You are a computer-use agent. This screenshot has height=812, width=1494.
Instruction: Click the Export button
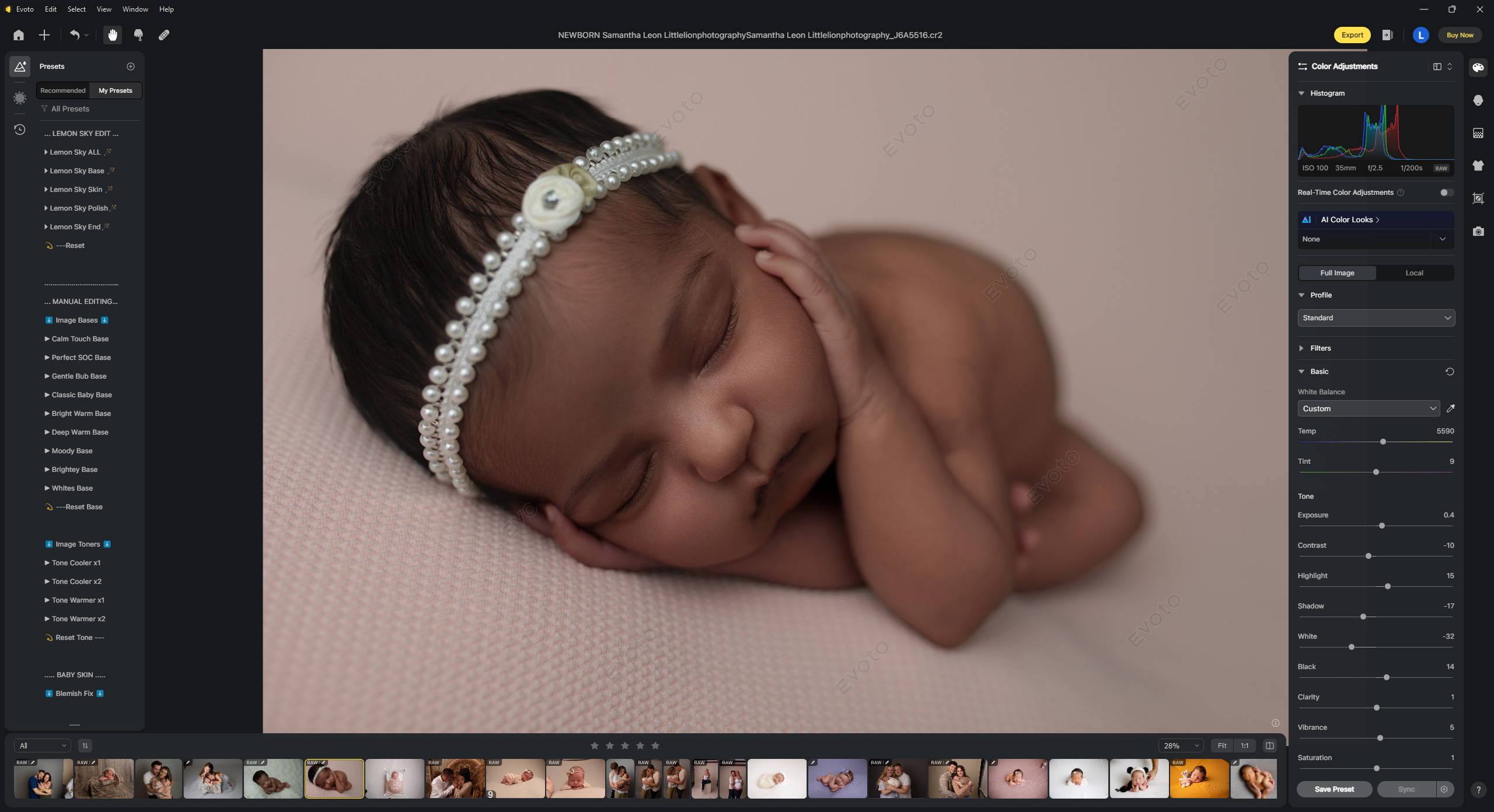click(1352, 35)
